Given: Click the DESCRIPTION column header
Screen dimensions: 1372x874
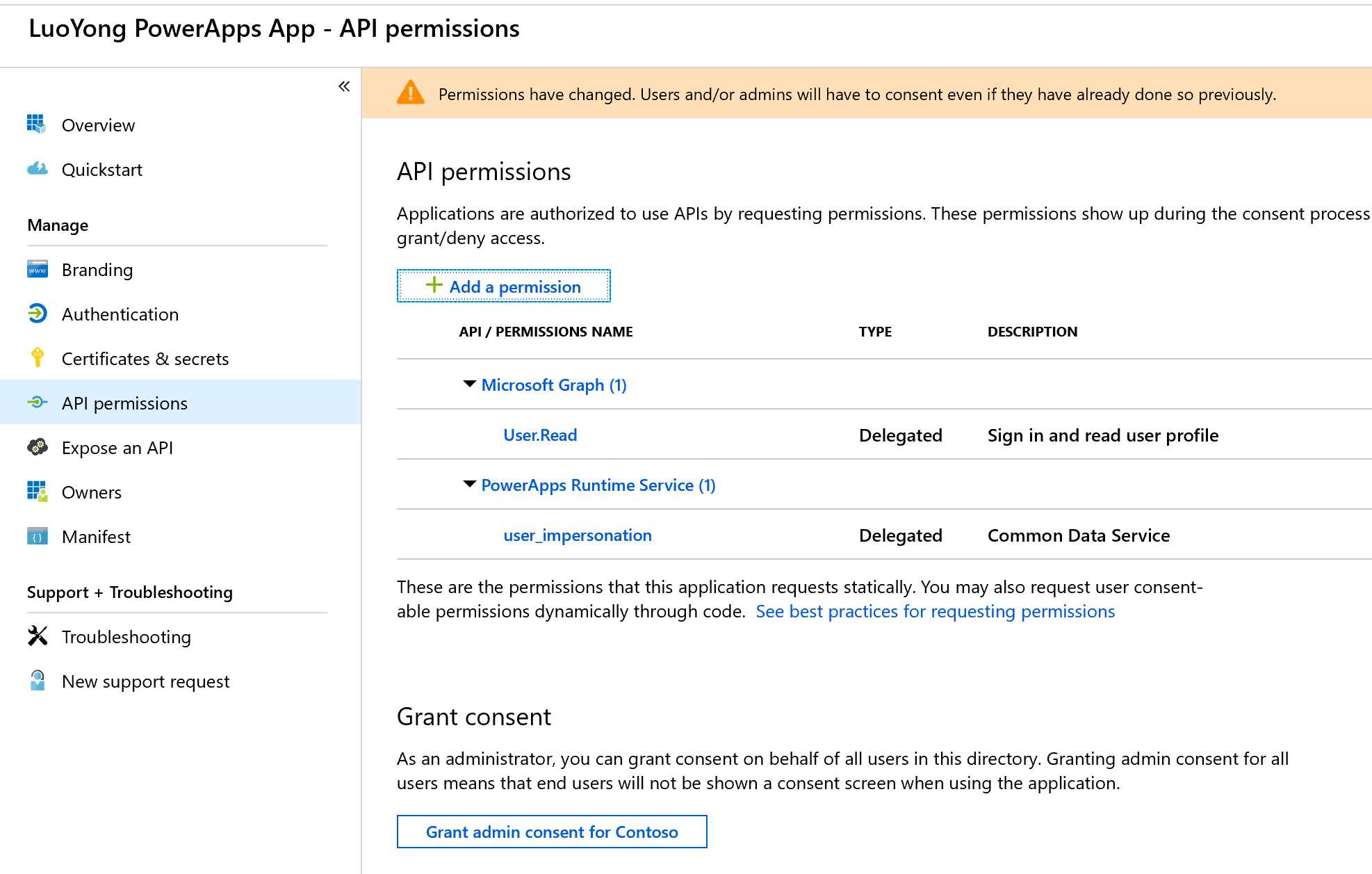Looking at the screenshot, I should point(1032,332).
